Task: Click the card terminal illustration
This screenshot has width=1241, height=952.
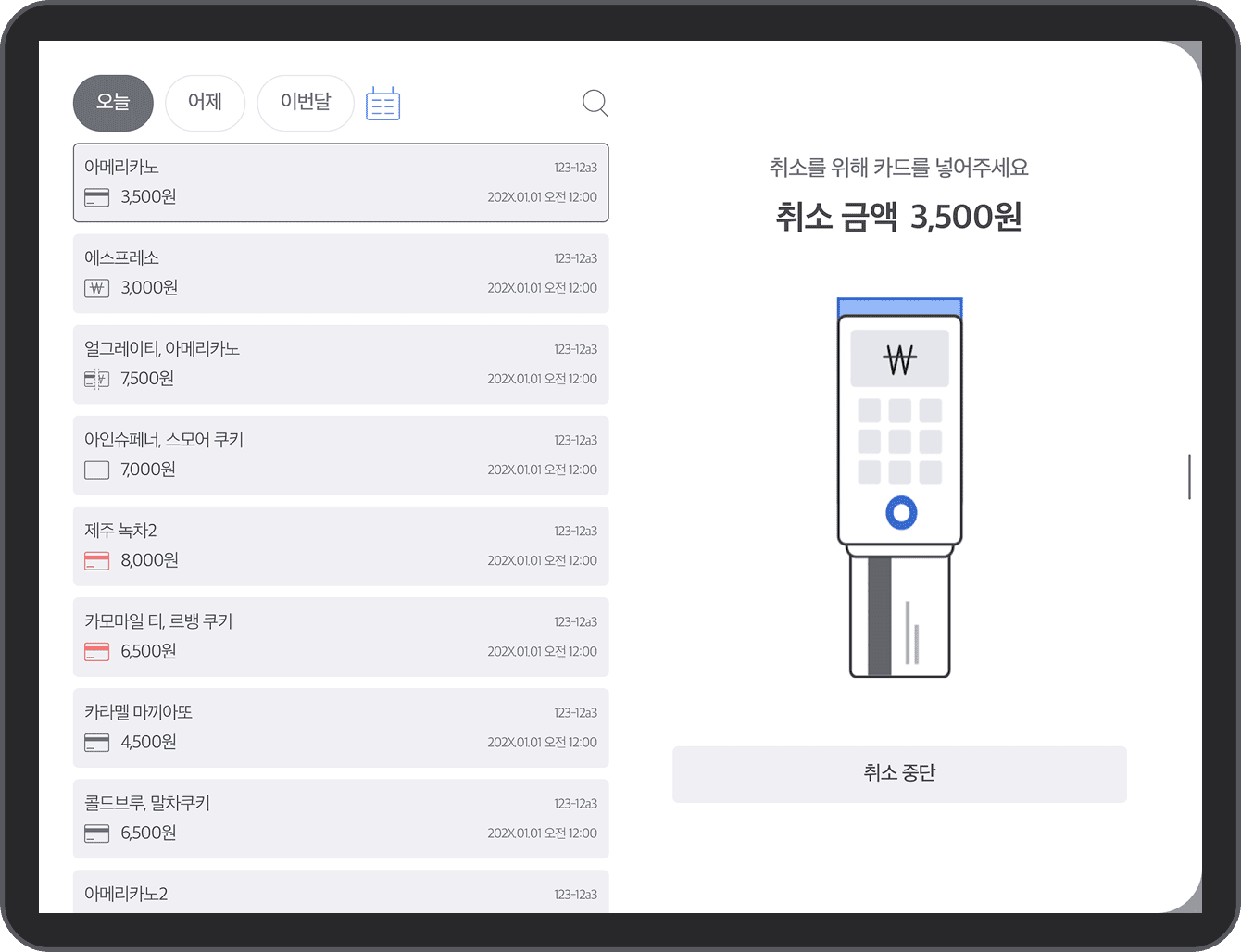Action: click(899, 486)
